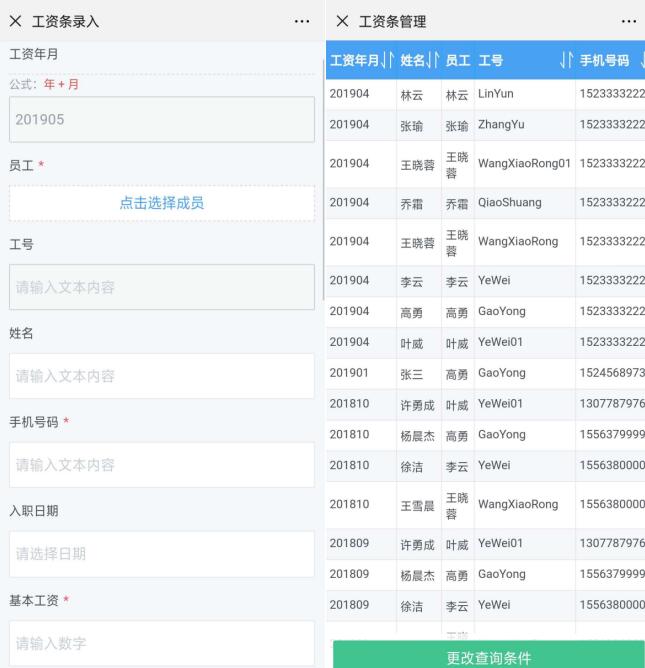Select the WangXiaoRong01 工号 cell

pyautogui.click(x=524, y=164)
